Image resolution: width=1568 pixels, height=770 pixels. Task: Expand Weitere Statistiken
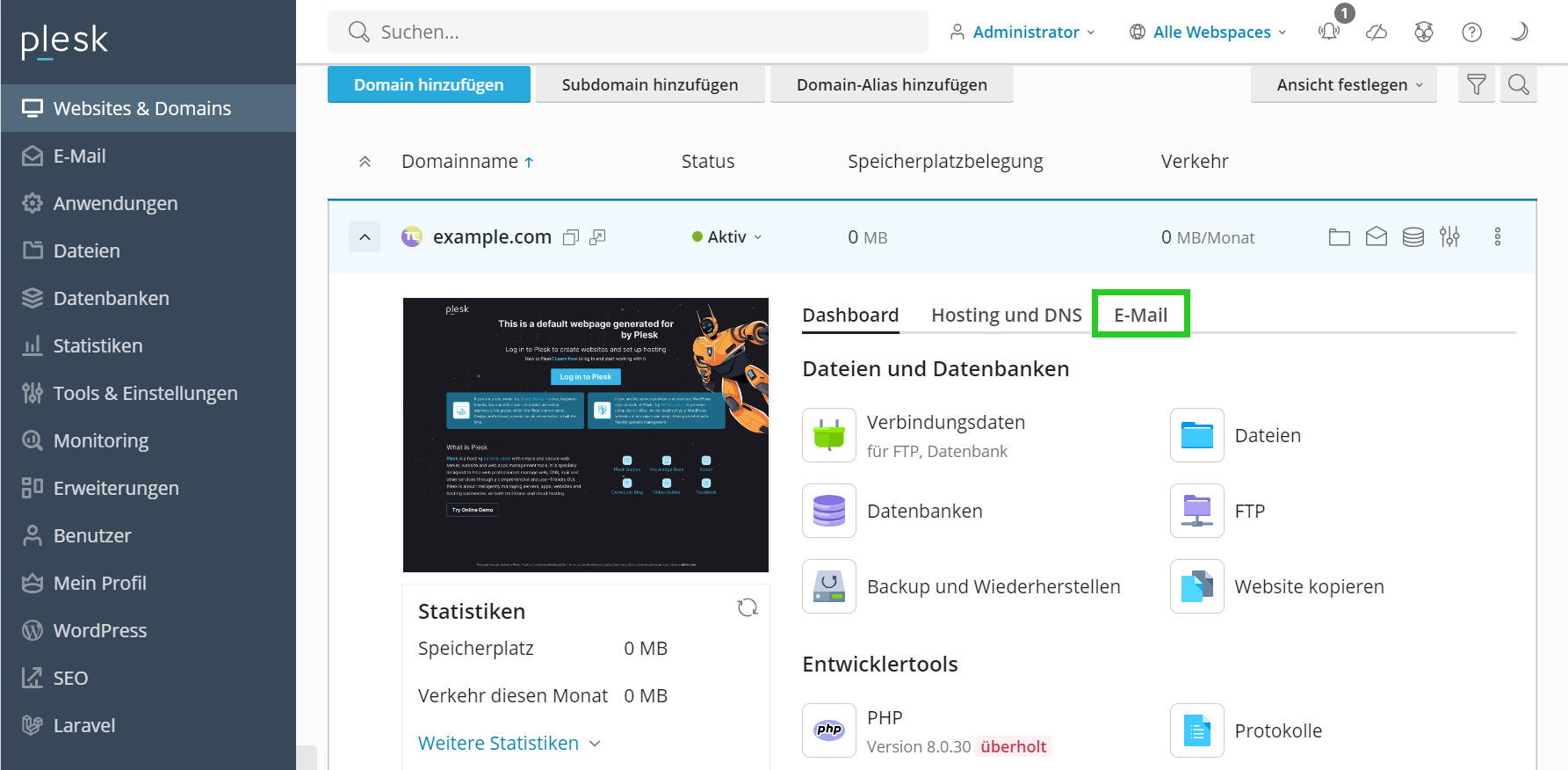pos(509,743)
